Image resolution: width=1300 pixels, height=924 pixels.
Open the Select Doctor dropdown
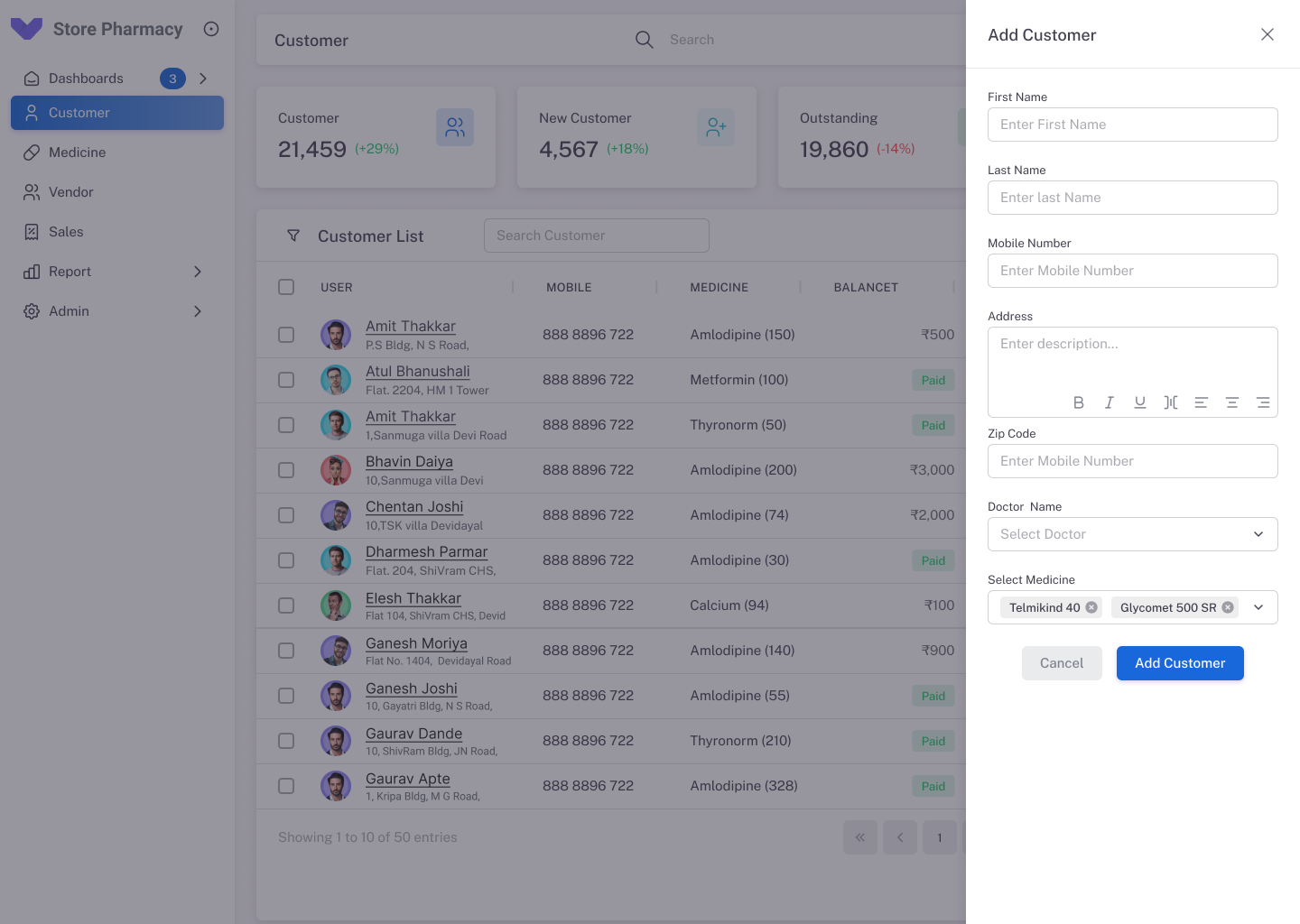pos(1132,534)
